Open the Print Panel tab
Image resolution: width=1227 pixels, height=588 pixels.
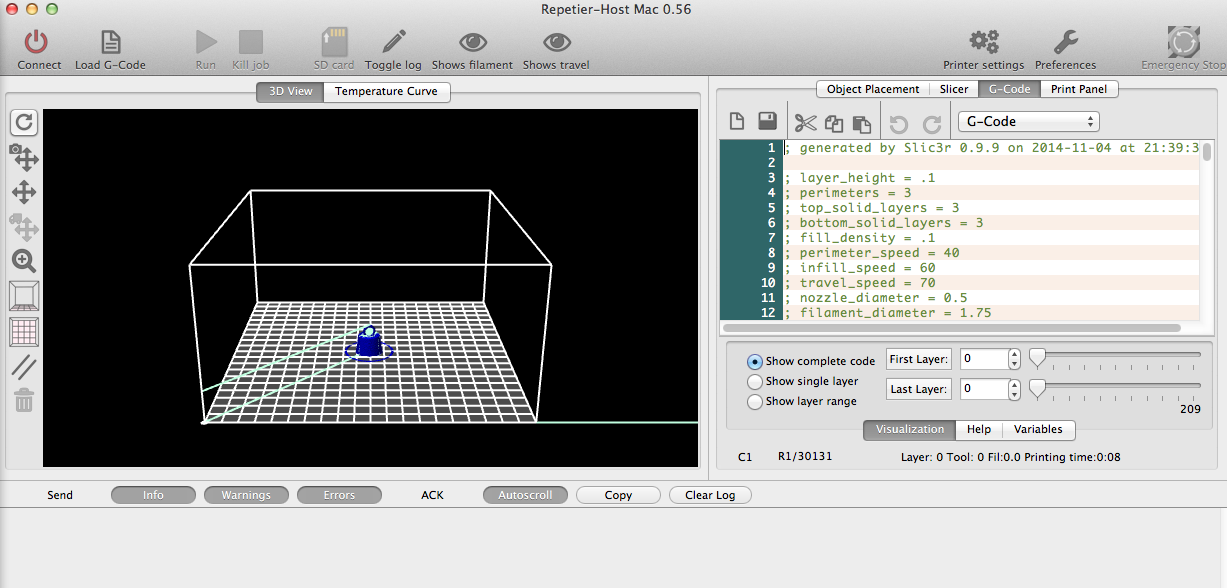coord(1079,89)
